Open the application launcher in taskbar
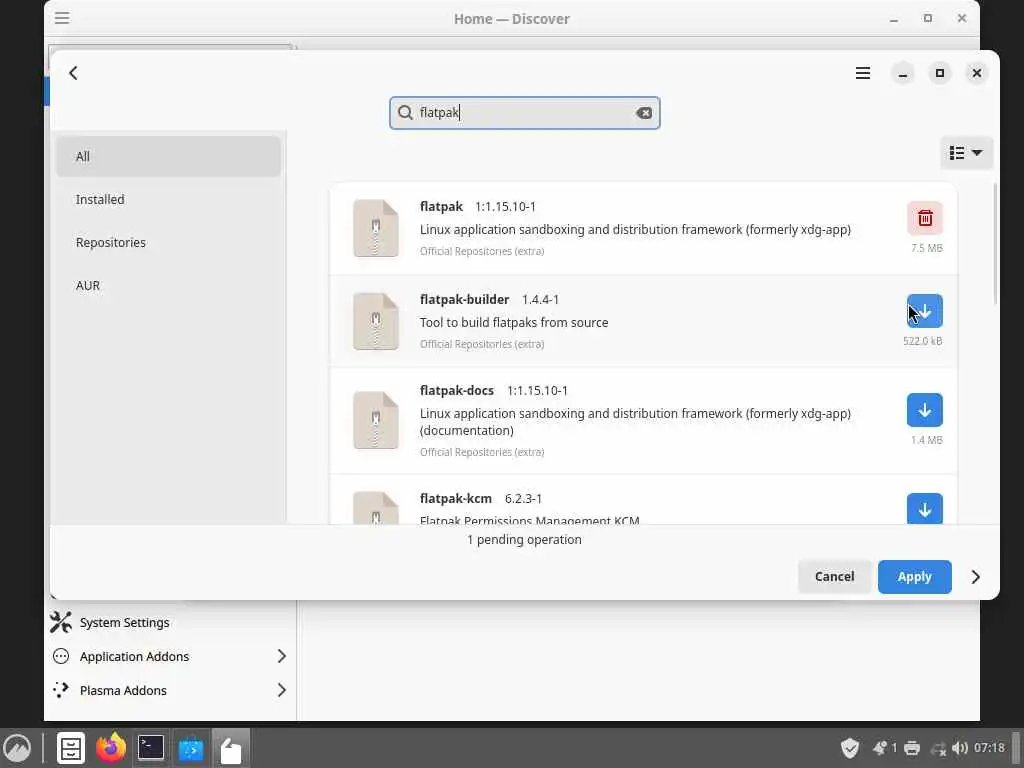Screen dimensions: 1024x768 18,748
